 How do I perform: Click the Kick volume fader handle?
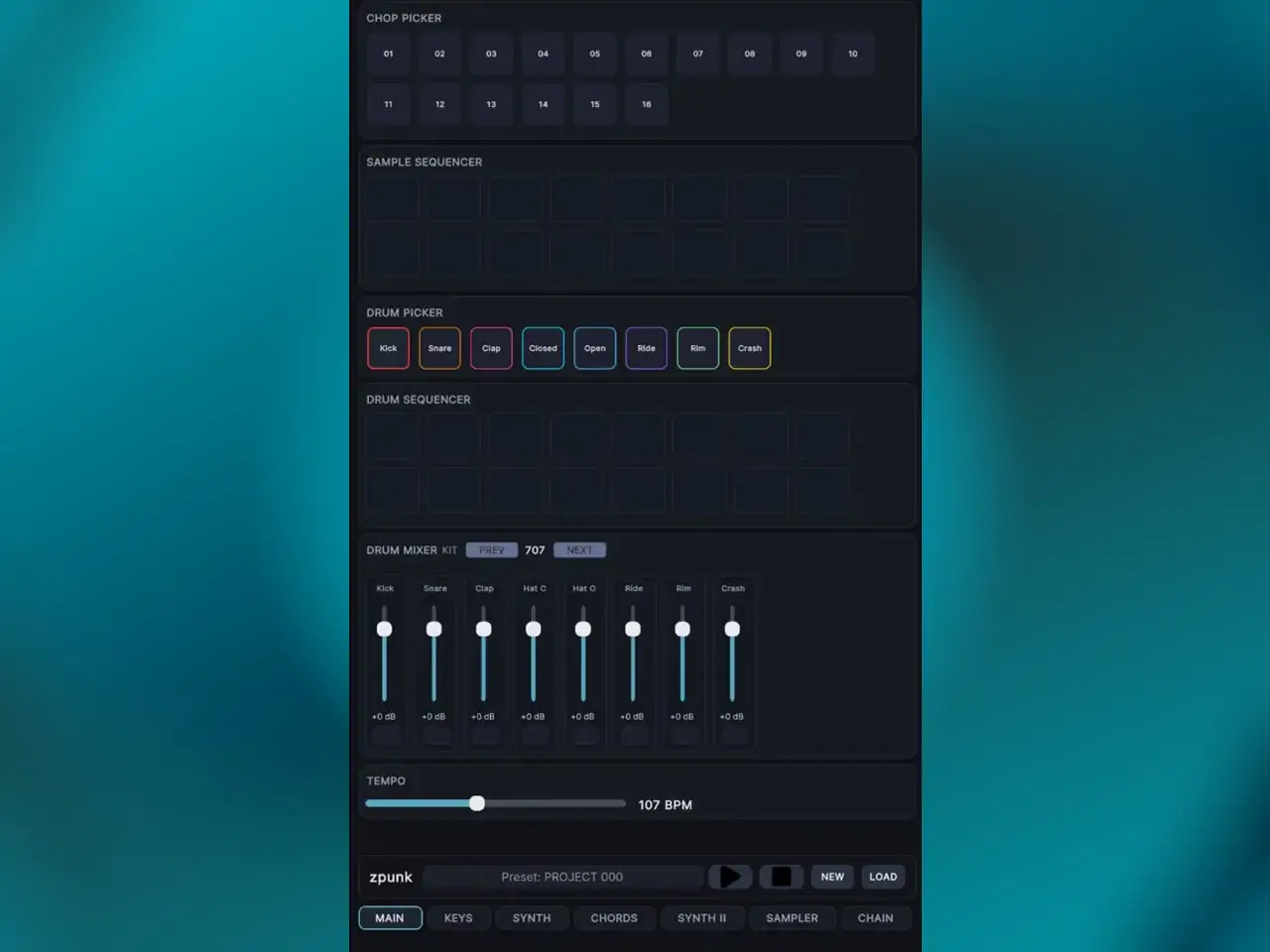385,629
